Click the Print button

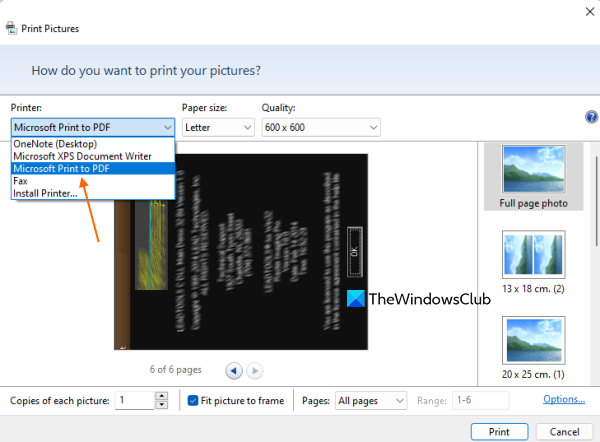coord(499,432)
